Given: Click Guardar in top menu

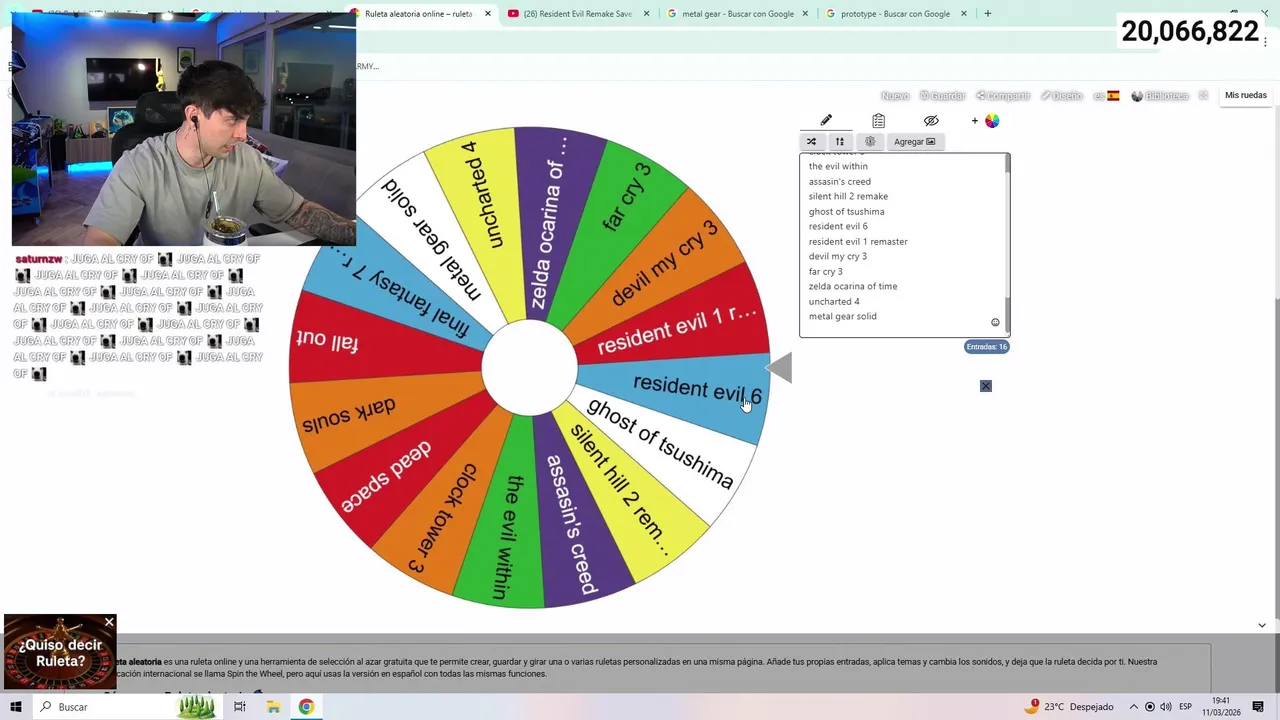Looking at the screenshot, I should [x=943, y=96].
